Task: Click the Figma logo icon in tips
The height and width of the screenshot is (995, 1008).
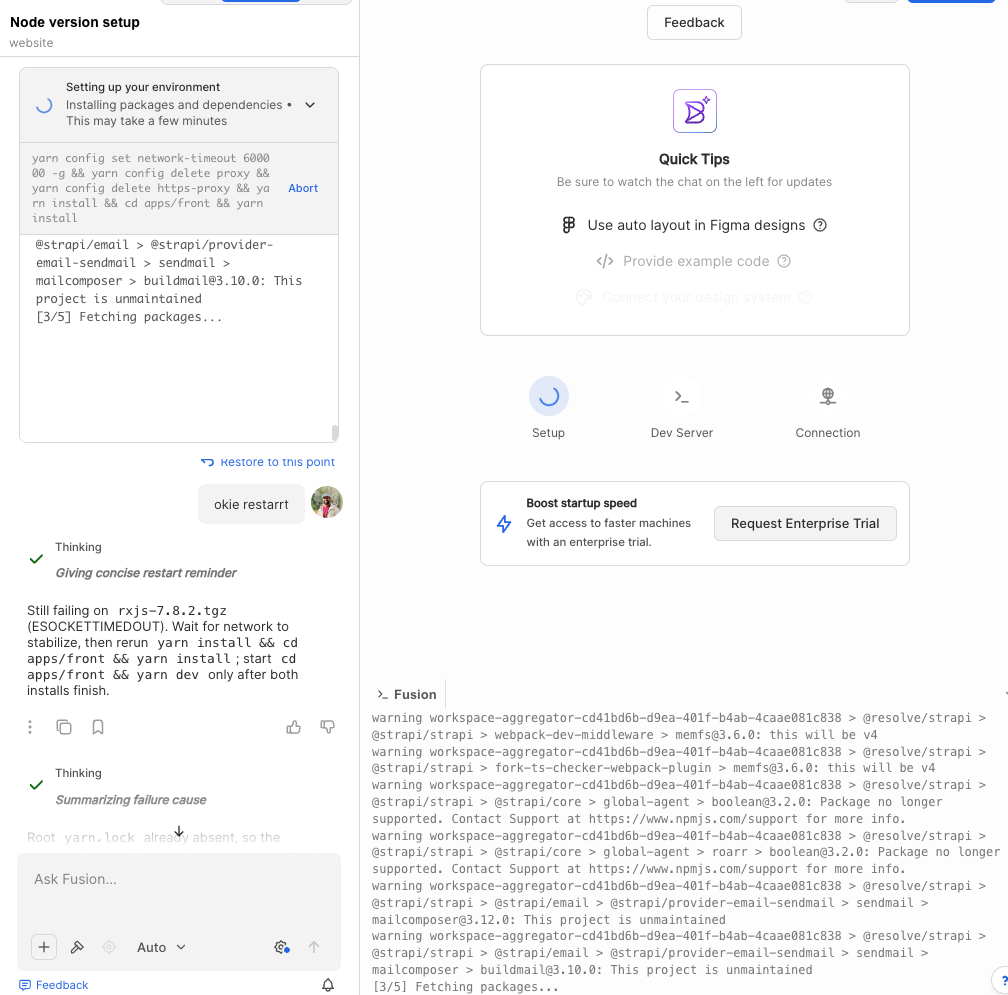Action: point(568,225)
